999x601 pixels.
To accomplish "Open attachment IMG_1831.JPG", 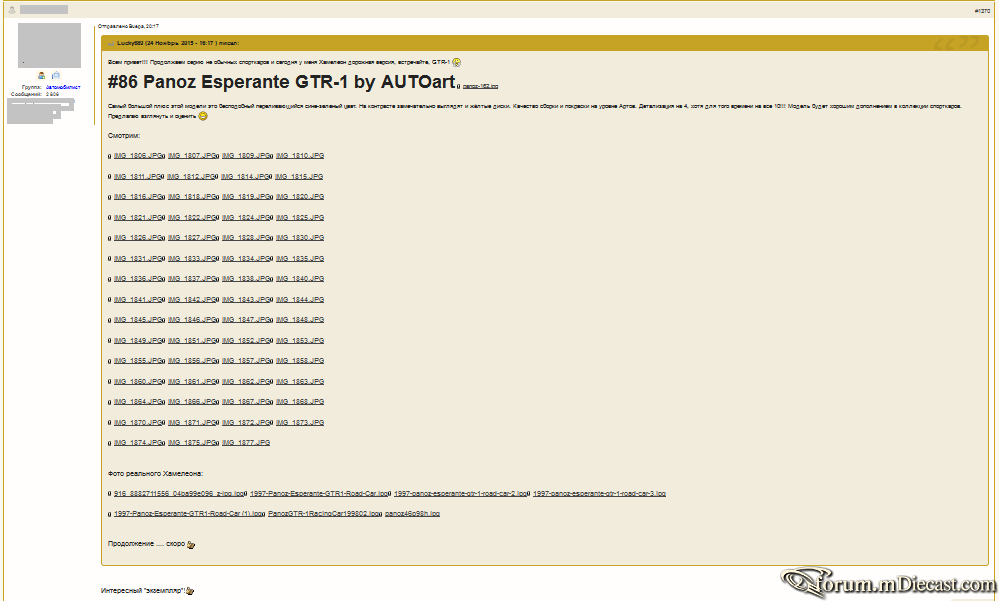I will [x=138, y=259].
